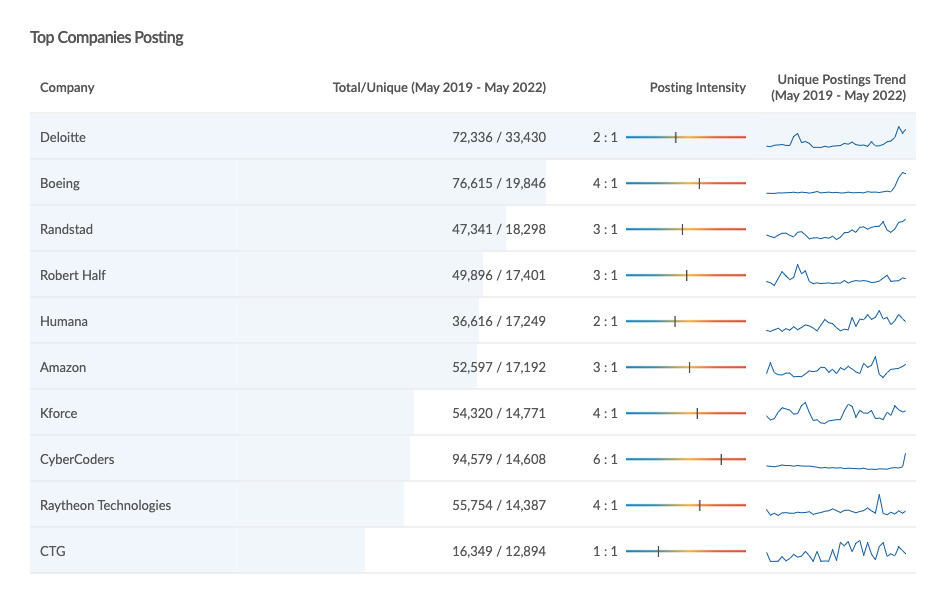
Task: Open the CyberCoders postings trend sparkline
Action: (x=836, y=460)
